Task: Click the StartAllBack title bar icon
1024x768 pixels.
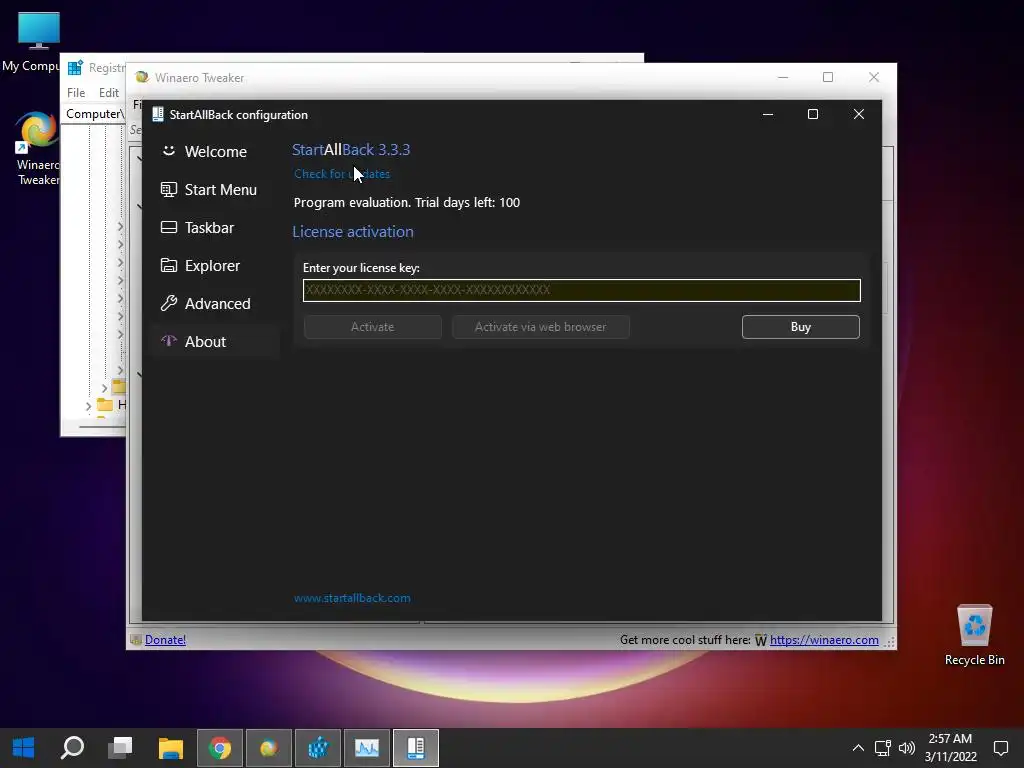Action: click(157, 114)
